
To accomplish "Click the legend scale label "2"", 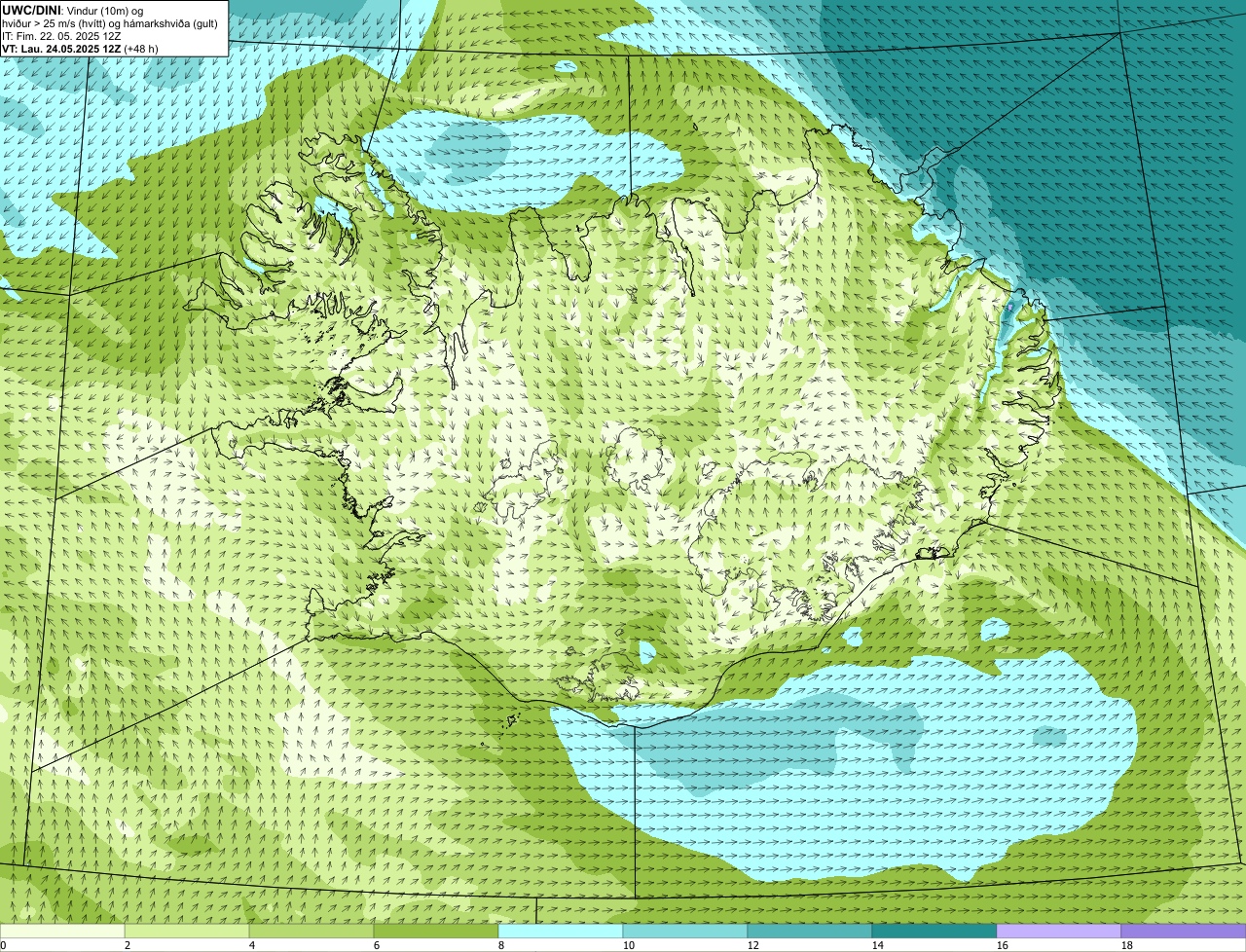I will pyautogui.click(x=128, y=945).
